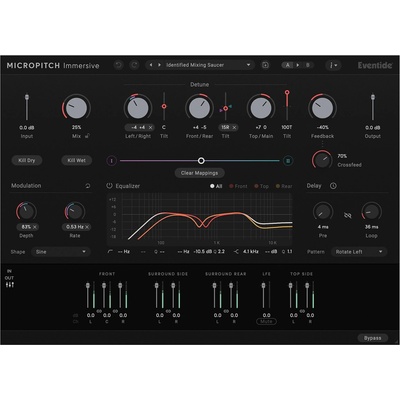Load the previous preset with left arrow
The height and width of the screenshot is (400, 400).
click(151, 65)
